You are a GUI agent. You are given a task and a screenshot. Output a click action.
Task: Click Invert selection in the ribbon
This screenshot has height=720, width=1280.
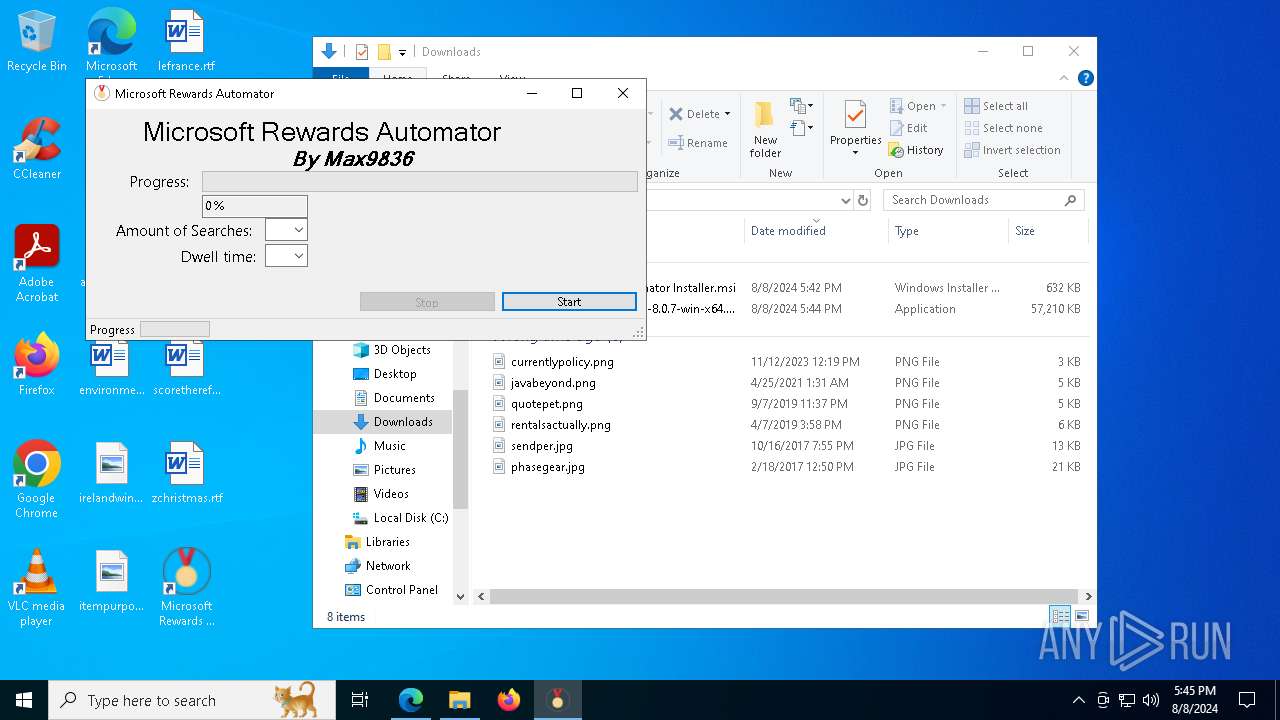click(1012, 150)
